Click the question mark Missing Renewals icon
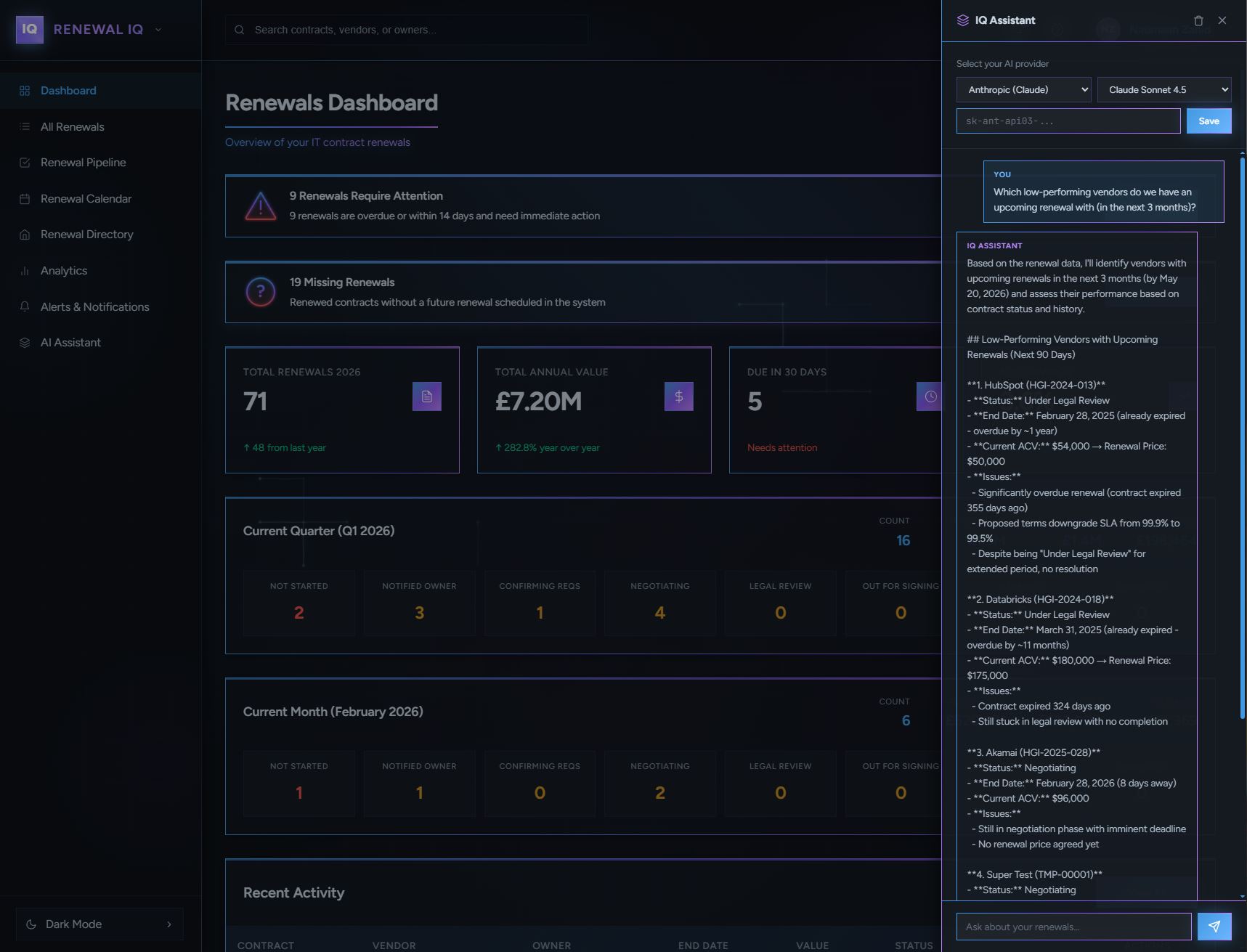The width and height of the screenshot is (1247, 952). coord(261,292)
